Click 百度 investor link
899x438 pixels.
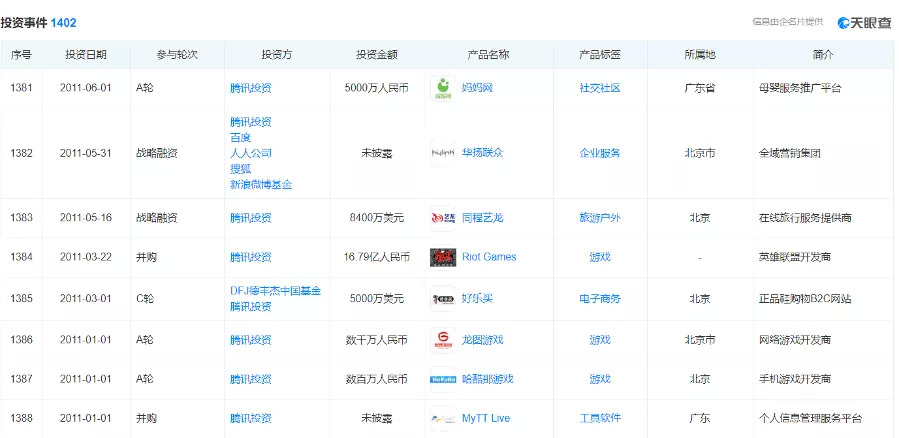click(x=240, y=138)
